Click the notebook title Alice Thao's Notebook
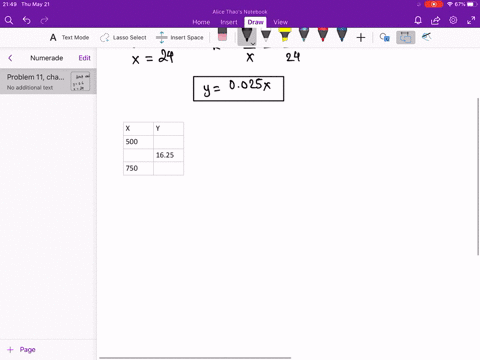Viewport: 480px width, 360px height. 240,12
